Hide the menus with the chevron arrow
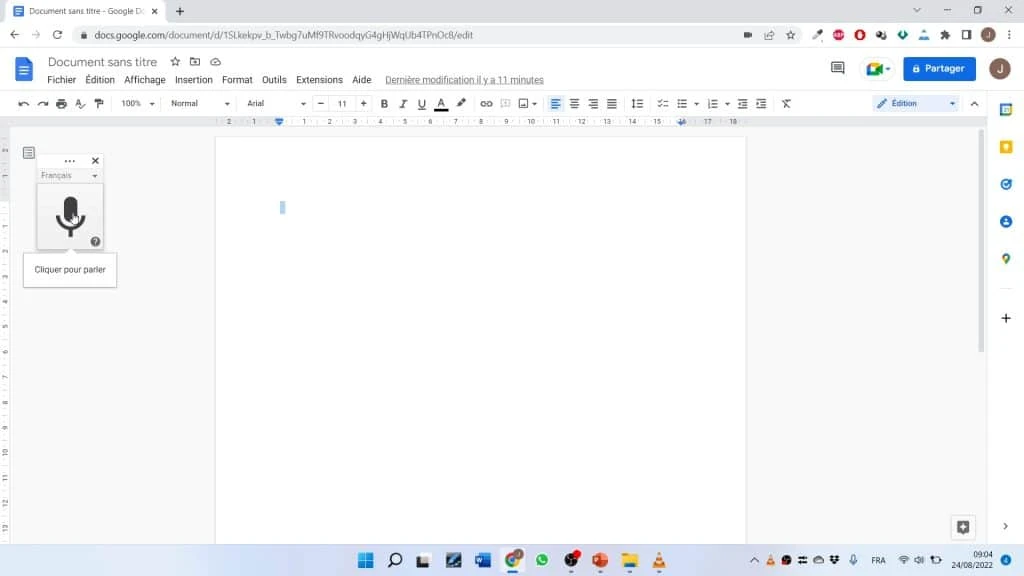Screen dimensions: 1024x576 (x=974, y=104)
